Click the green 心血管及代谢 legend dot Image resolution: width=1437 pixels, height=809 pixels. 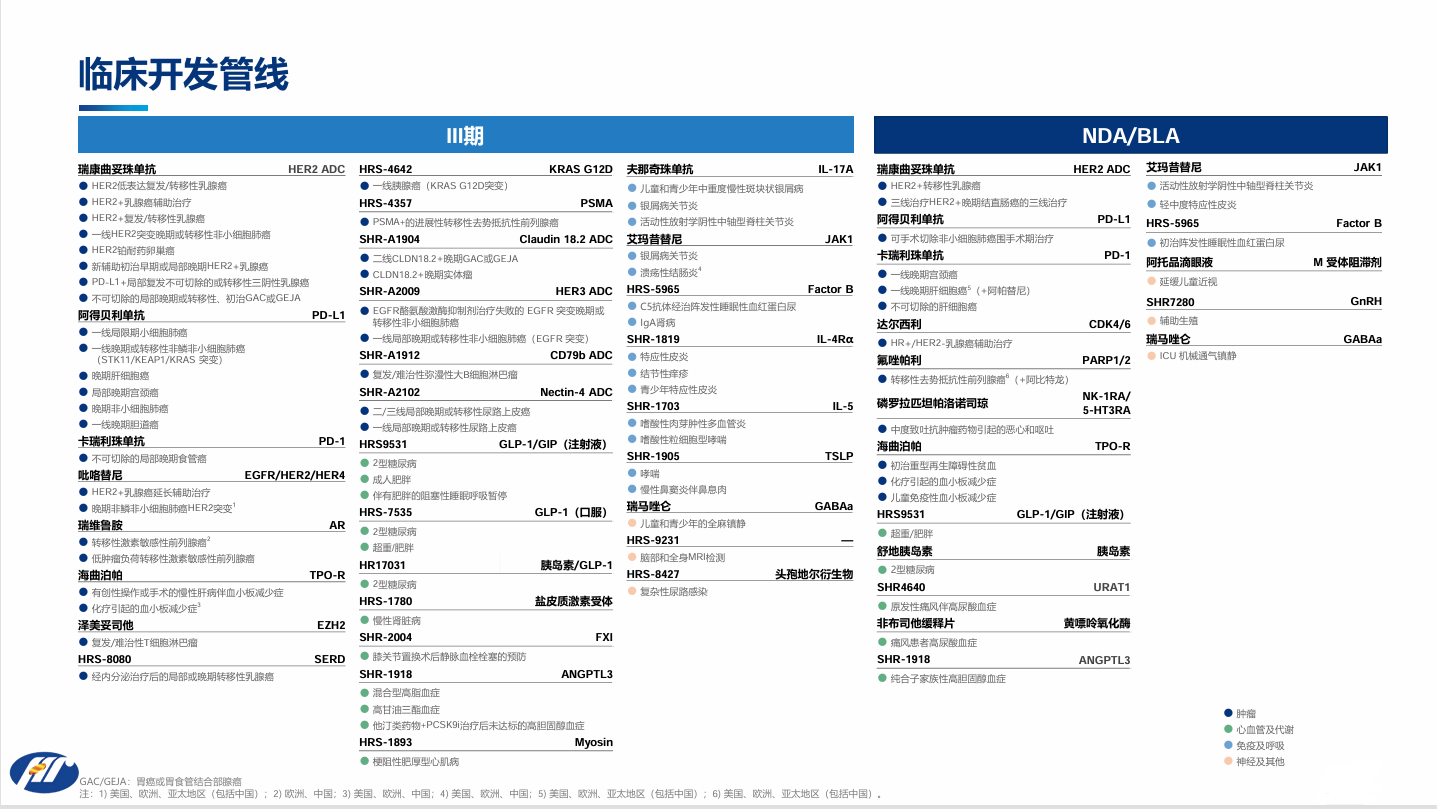tap(1228, 729)
